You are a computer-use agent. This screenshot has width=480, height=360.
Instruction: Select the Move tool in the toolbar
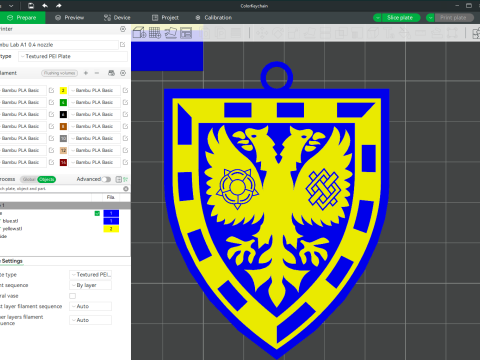pyautogui.click(x=262, y=33)
